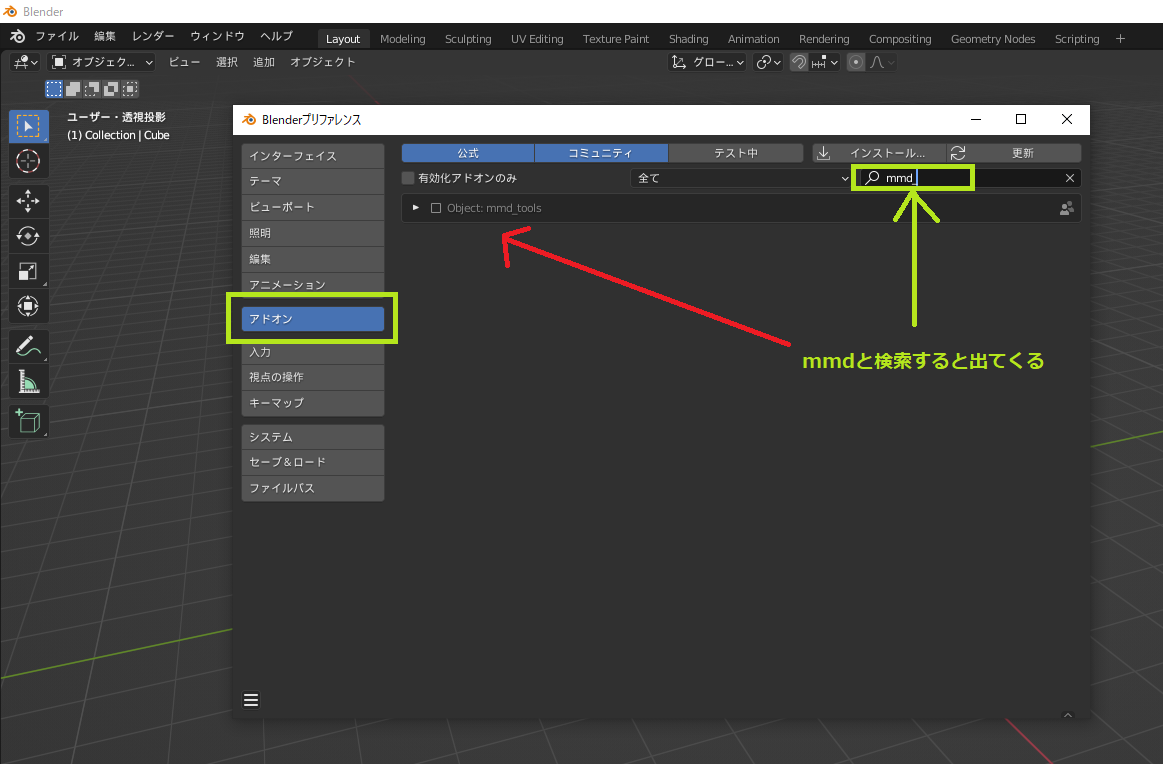This screenshot has height=764, width=1163.
Task: Click the インストール button
Action: (880, 153)
